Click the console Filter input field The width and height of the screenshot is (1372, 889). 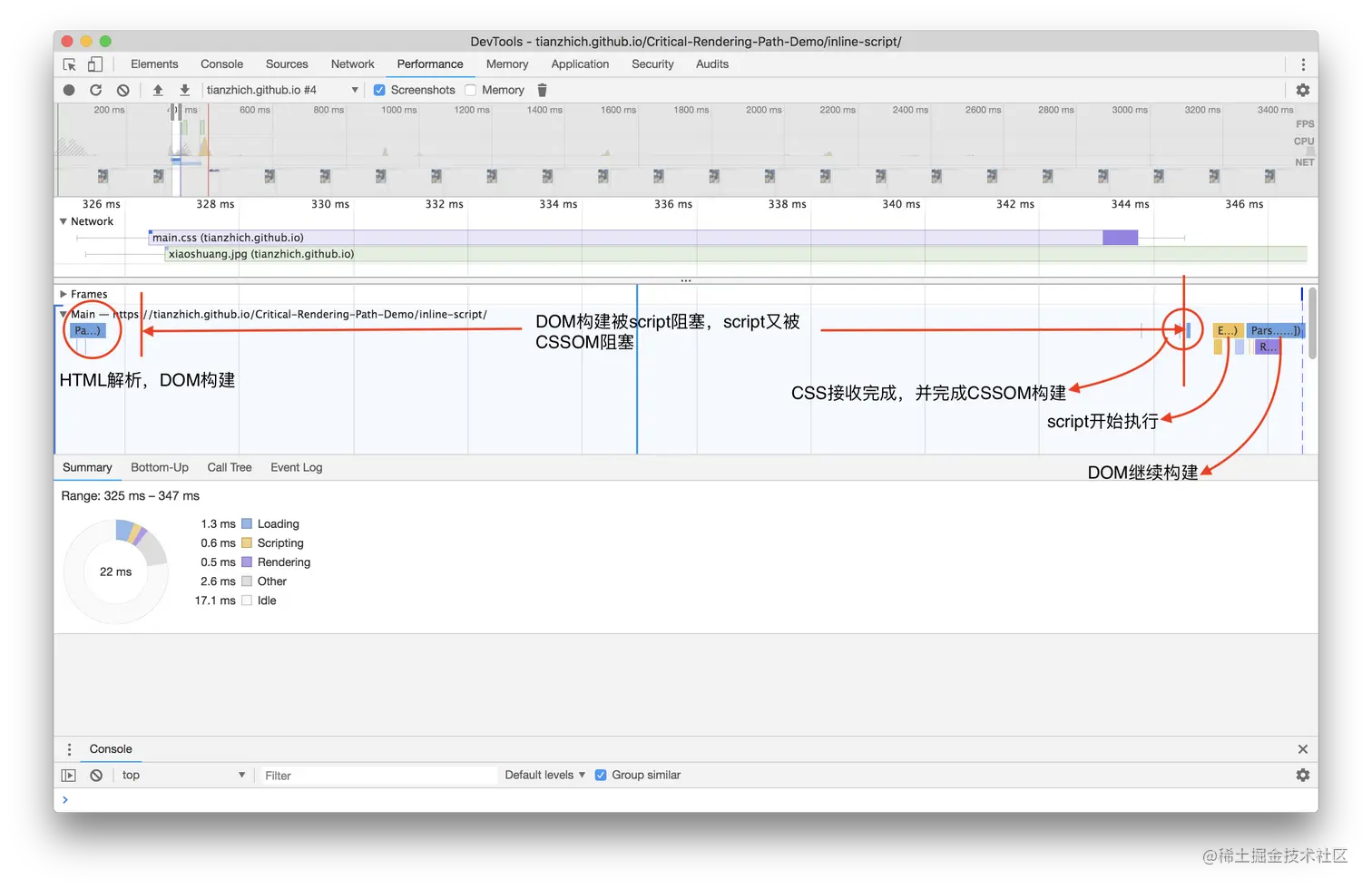pyautogui.click(x=377, y=776)
